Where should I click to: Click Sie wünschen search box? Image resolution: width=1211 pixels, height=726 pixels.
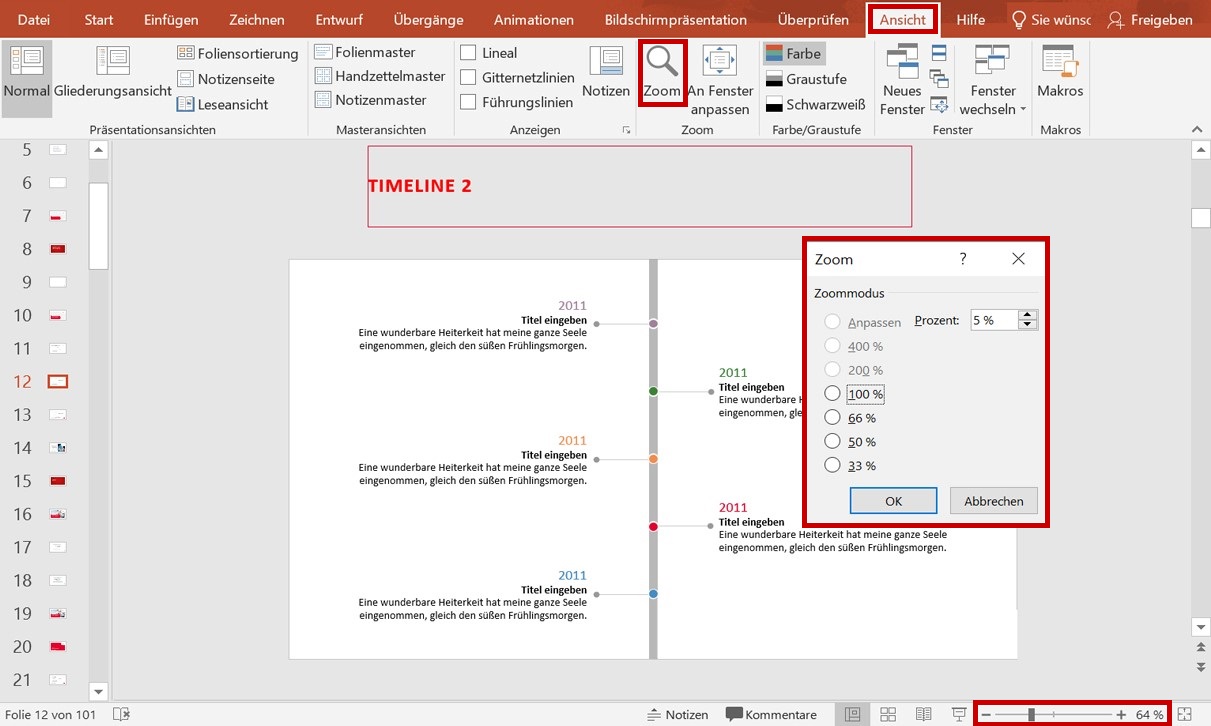pyautogui.click(x=1051, y=20)
